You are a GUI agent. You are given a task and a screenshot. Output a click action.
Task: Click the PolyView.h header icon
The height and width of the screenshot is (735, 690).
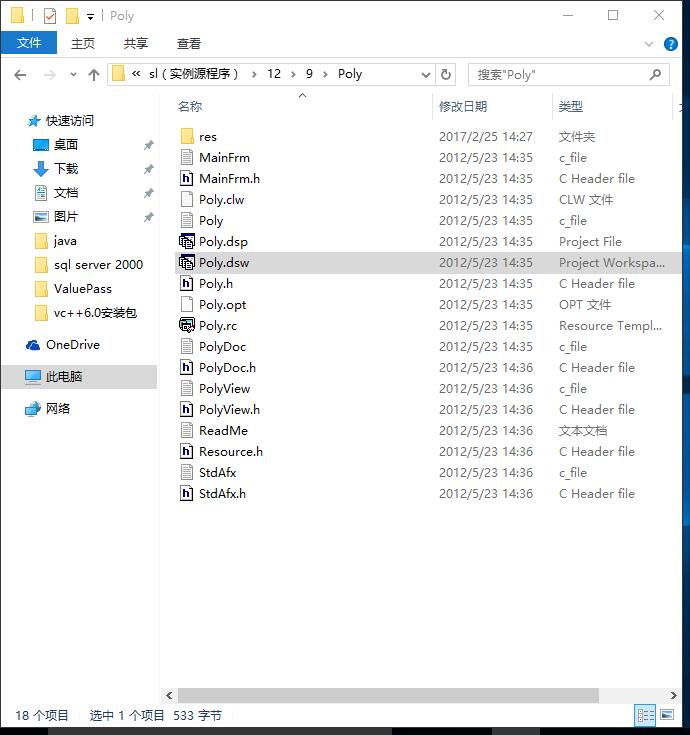[x=187, y=410]
